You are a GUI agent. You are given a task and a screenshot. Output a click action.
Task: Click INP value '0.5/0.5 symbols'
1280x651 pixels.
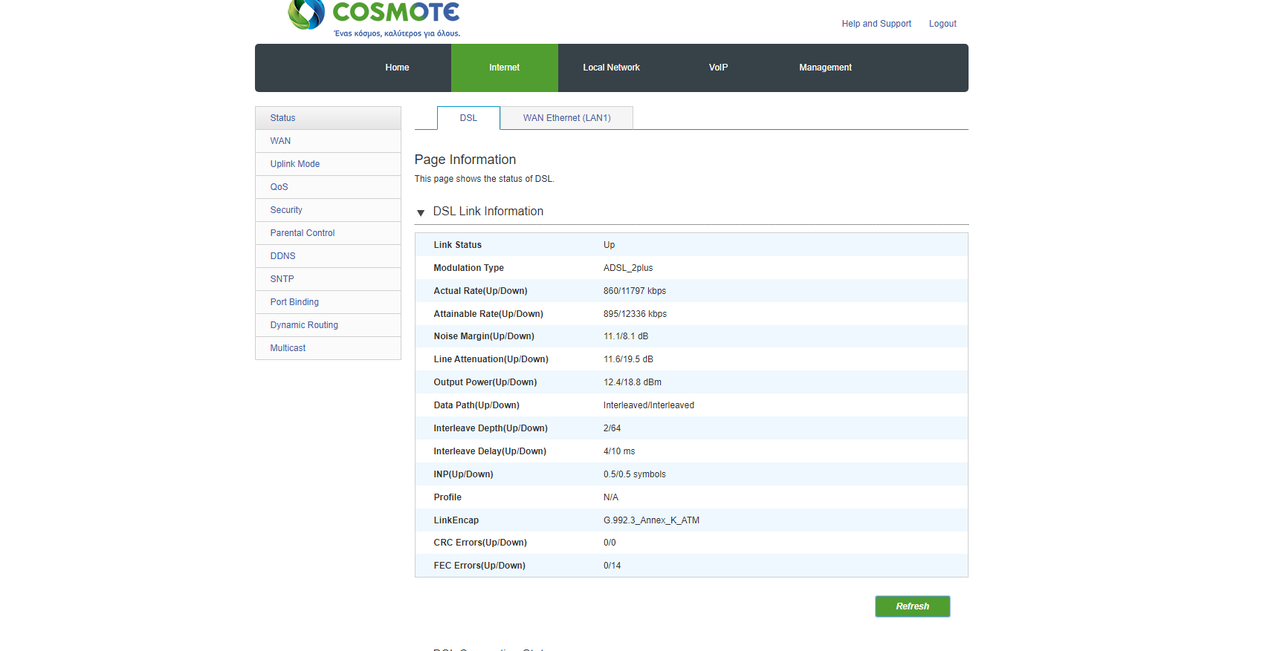click(x=634, y=474)
